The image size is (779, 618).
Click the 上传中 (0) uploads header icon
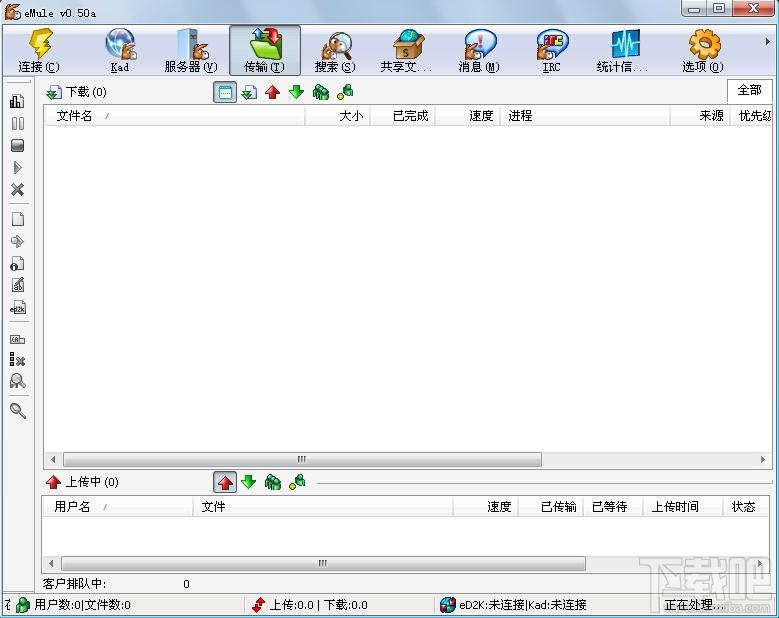[53, 482]
